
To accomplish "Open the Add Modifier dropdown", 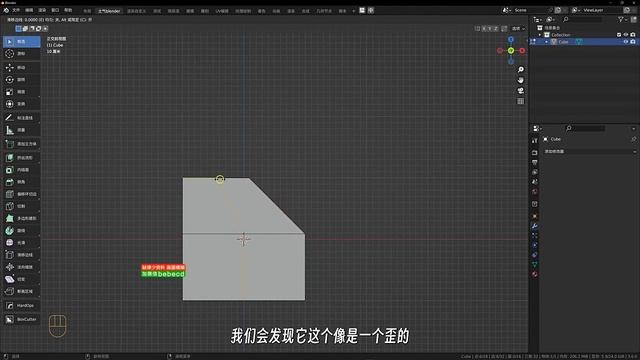I will tap(589, 151).
